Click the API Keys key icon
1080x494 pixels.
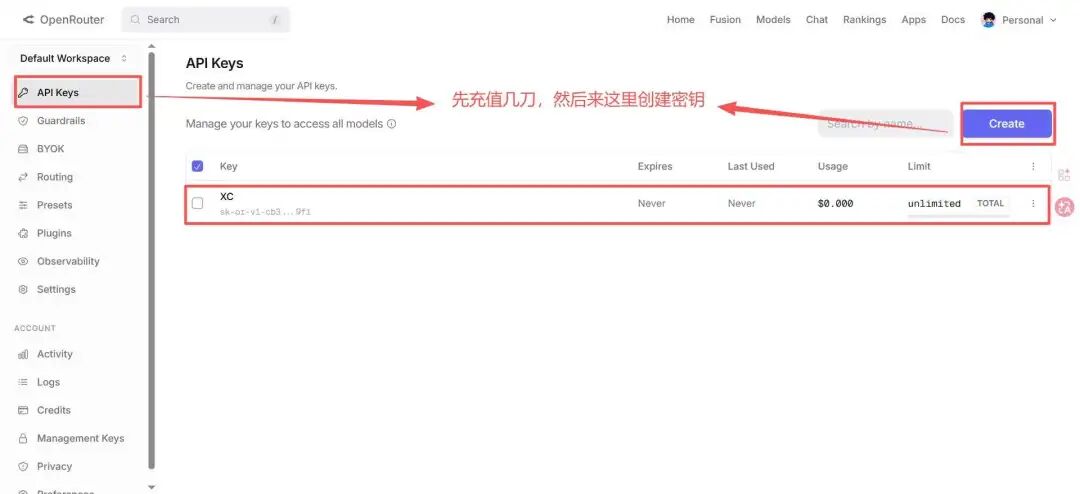pyautogui.click(x=23, y=92)
